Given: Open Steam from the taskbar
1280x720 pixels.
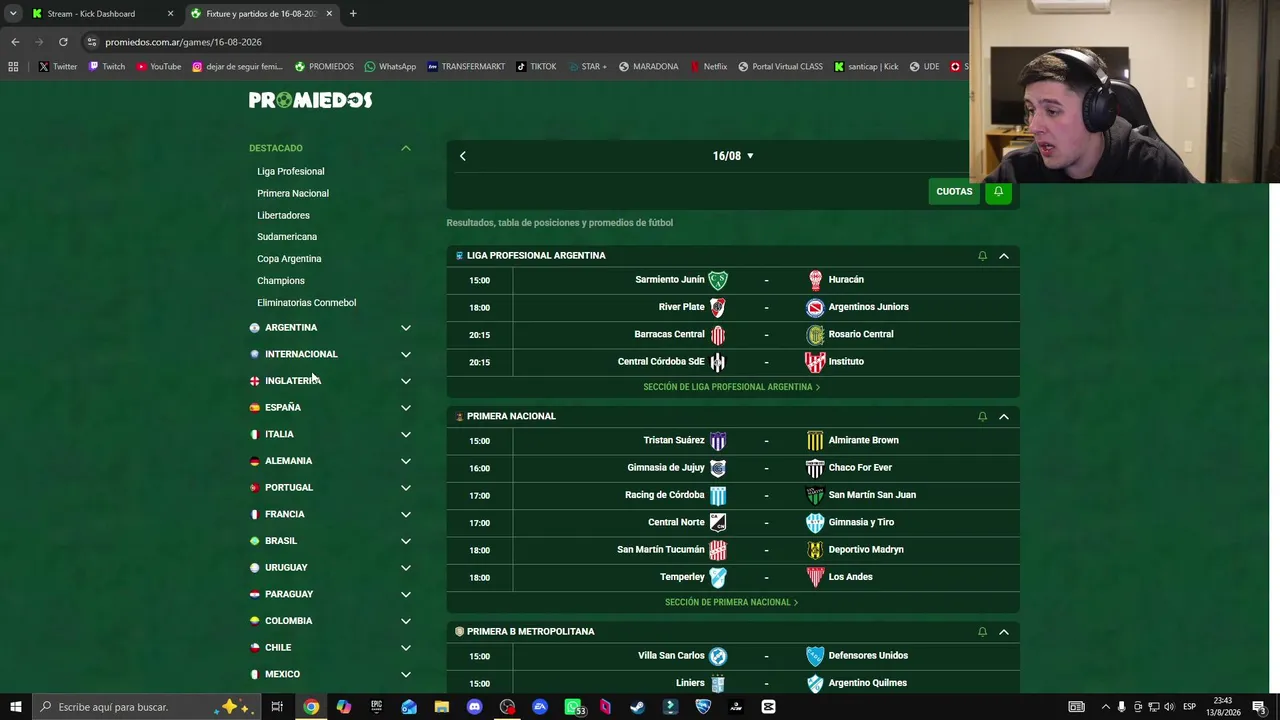Looking at the screenshot, I should coord(637,707).
